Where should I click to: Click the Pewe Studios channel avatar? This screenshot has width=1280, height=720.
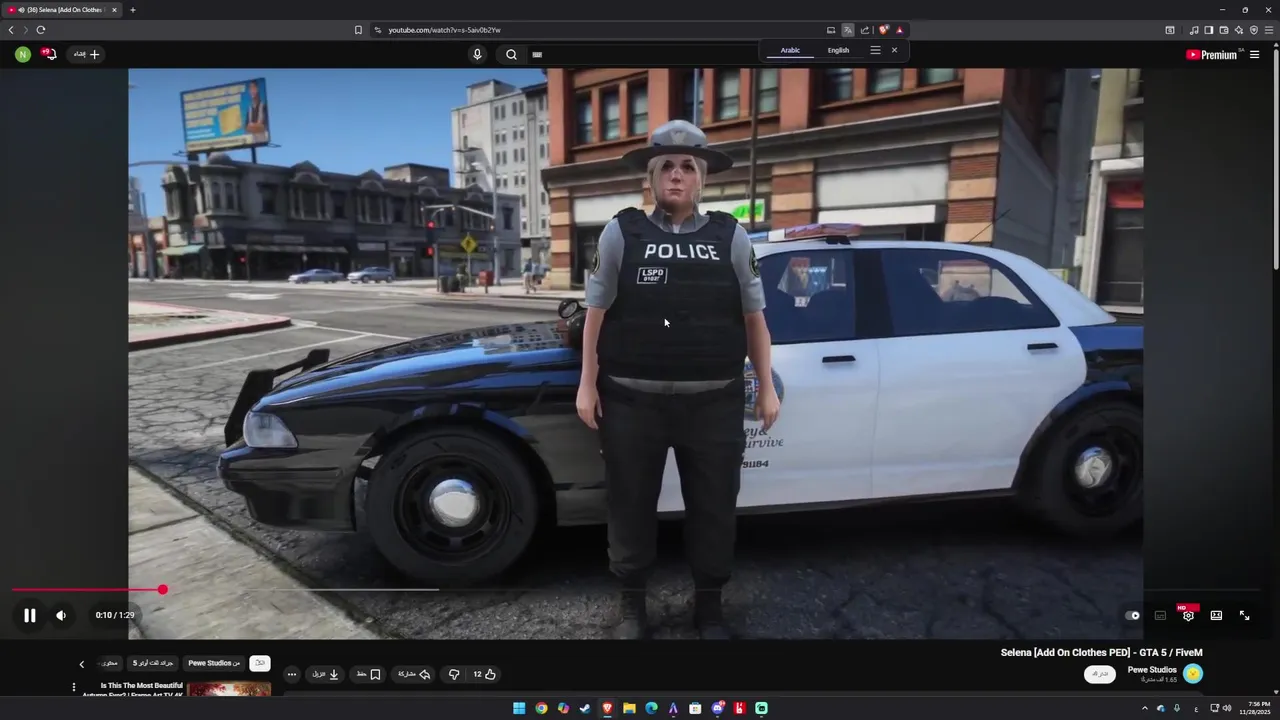(1193, 674)
